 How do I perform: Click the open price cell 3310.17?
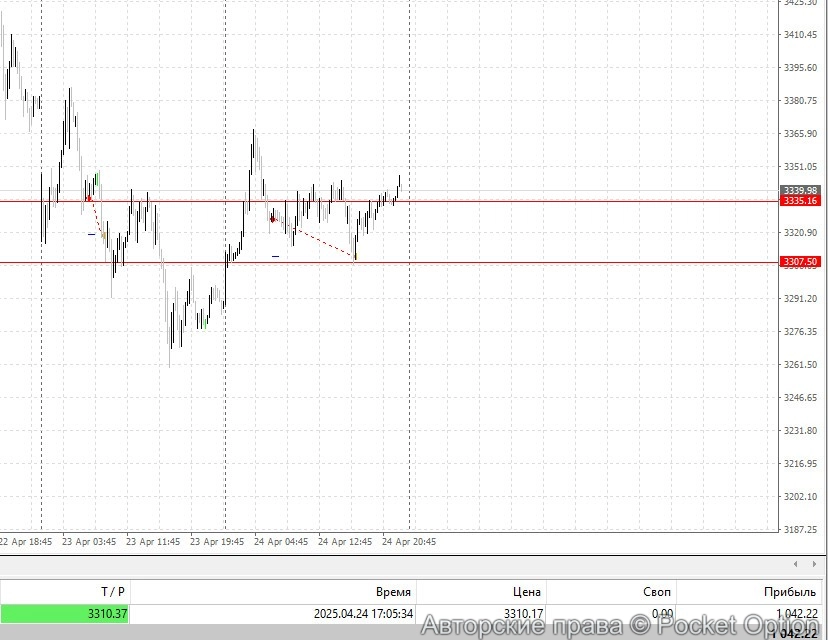524,613
